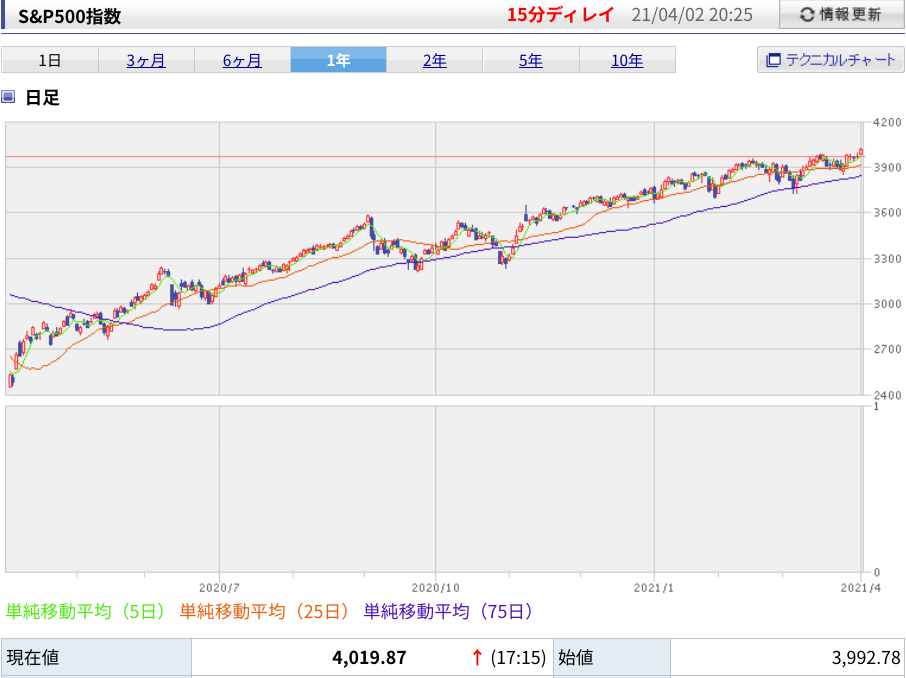This screenshot has height=678, width=906.
Task: Click the 2400 price axis label
Action: (x=887, y=395)
